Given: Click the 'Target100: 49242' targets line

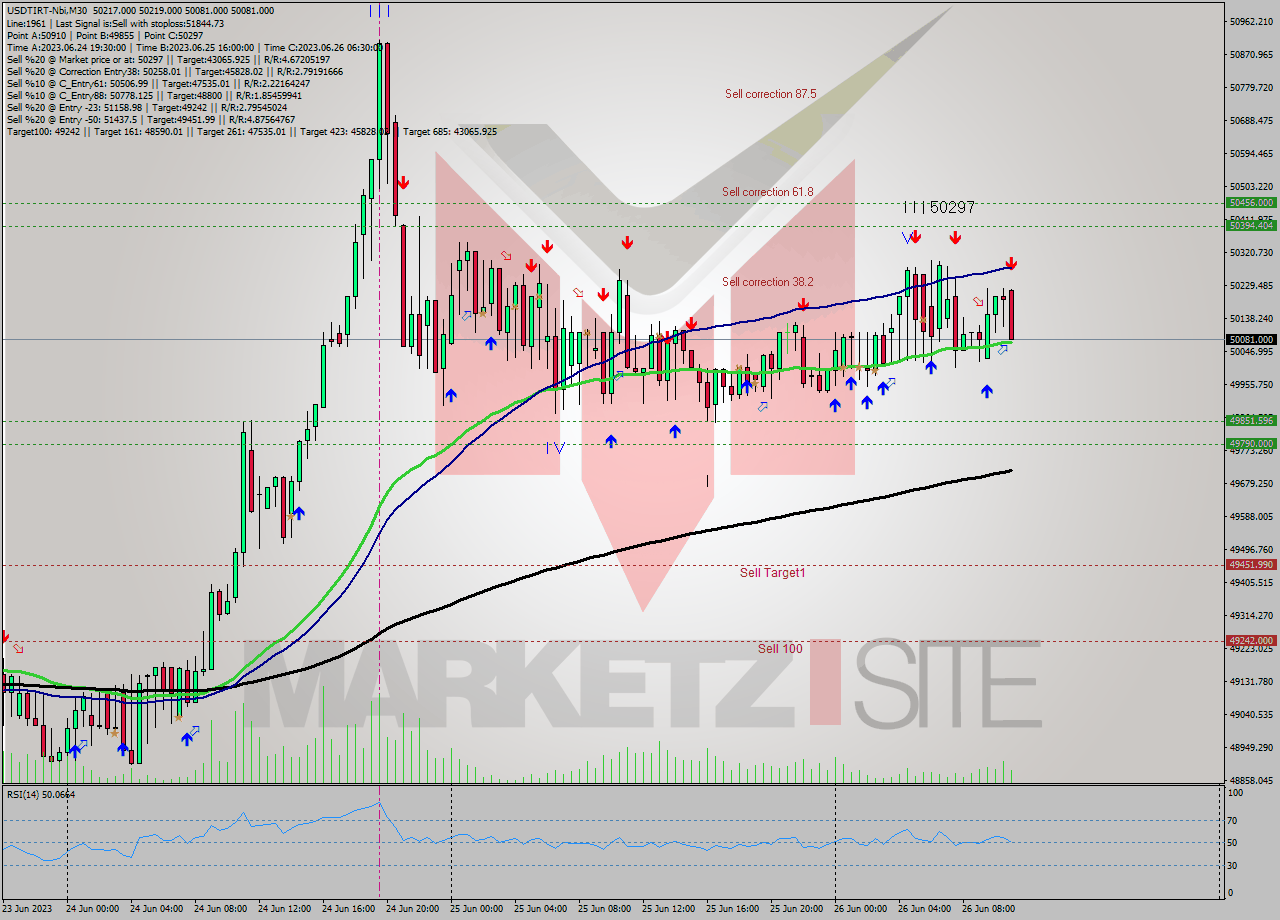Looking at the screenshot, I should click(251, 131).
